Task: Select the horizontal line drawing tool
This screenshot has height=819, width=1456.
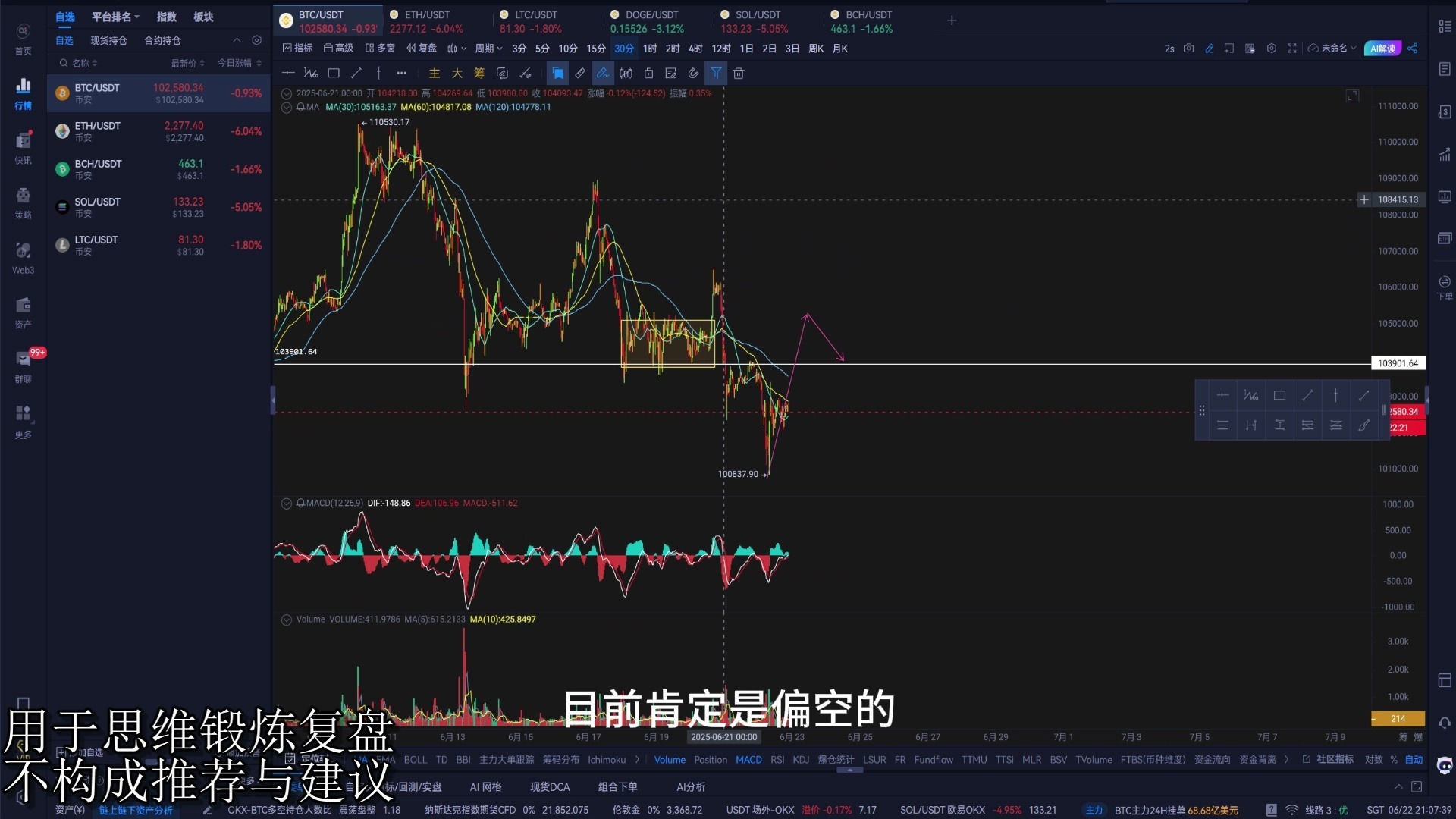Action: click(288, 74)
